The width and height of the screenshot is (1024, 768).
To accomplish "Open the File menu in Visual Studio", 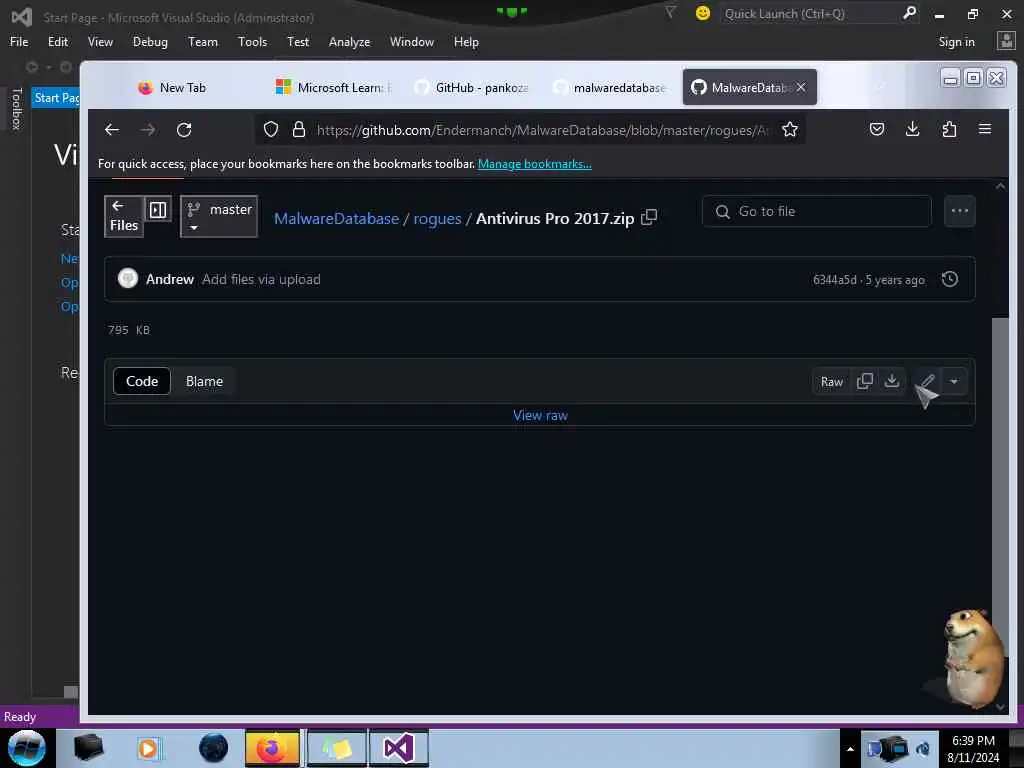I will point(19,42).
